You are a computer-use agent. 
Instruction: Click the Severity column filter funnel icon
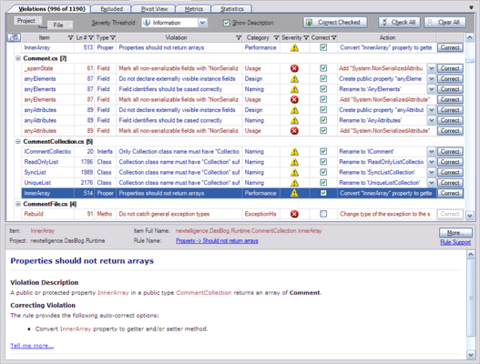306,38
